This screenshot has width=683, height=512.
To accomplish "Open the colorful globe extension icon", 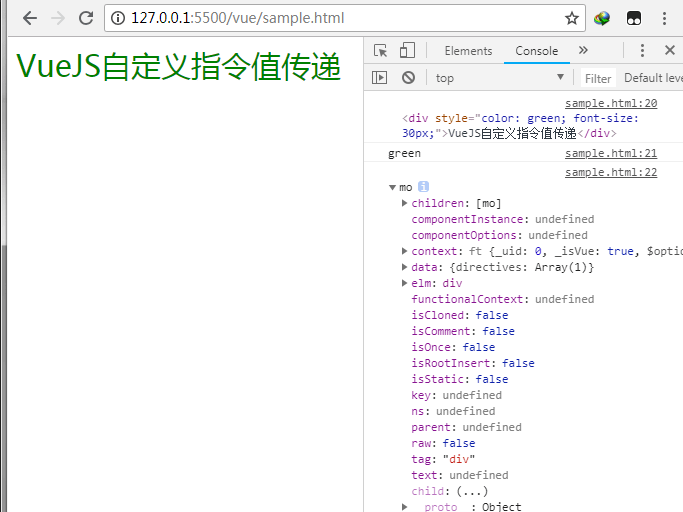I will (602, 18).
